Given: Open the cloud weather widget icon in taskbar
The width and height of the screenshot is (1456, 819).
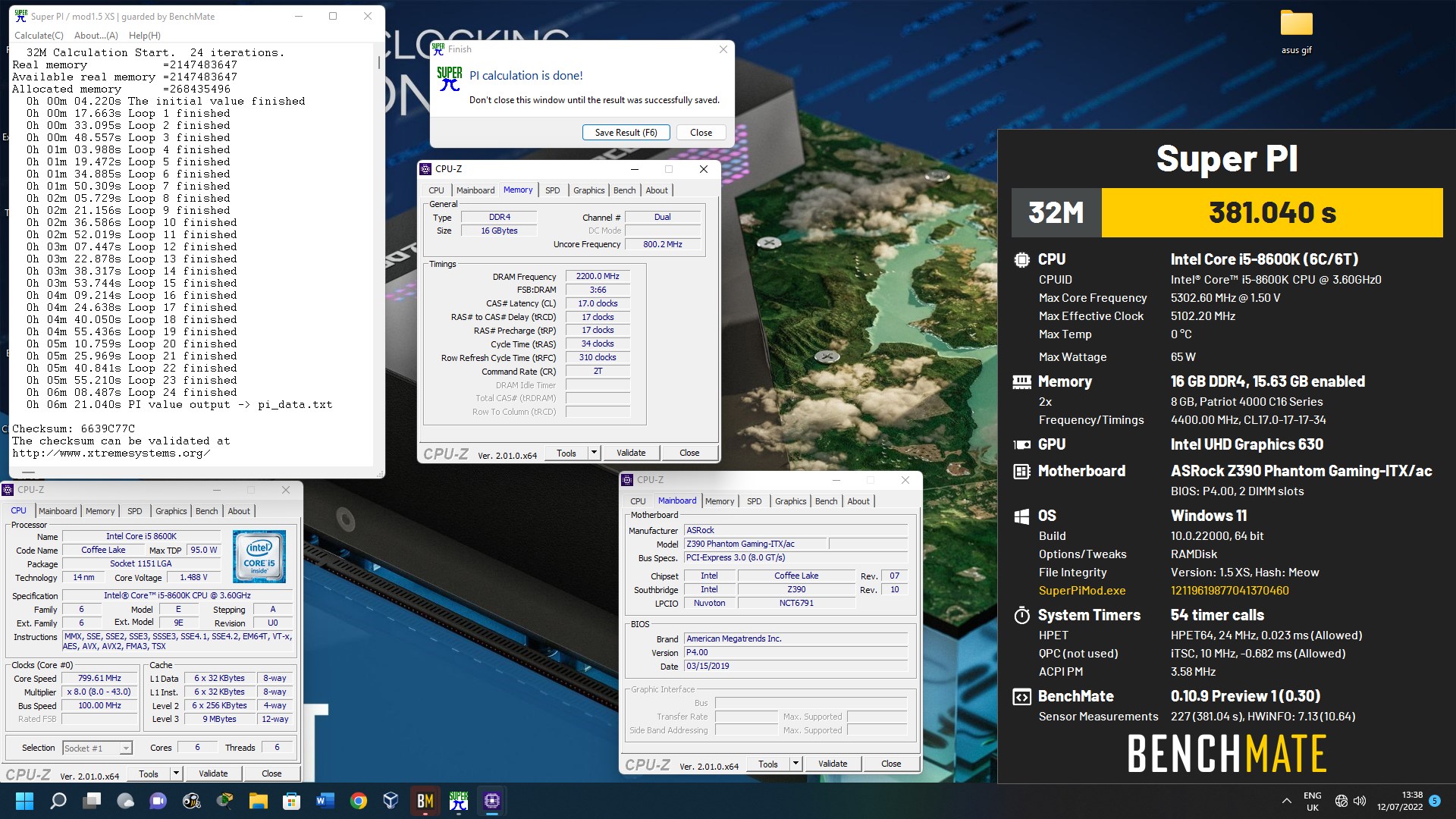Looking at the screenshot, I should tap(125, 801).
